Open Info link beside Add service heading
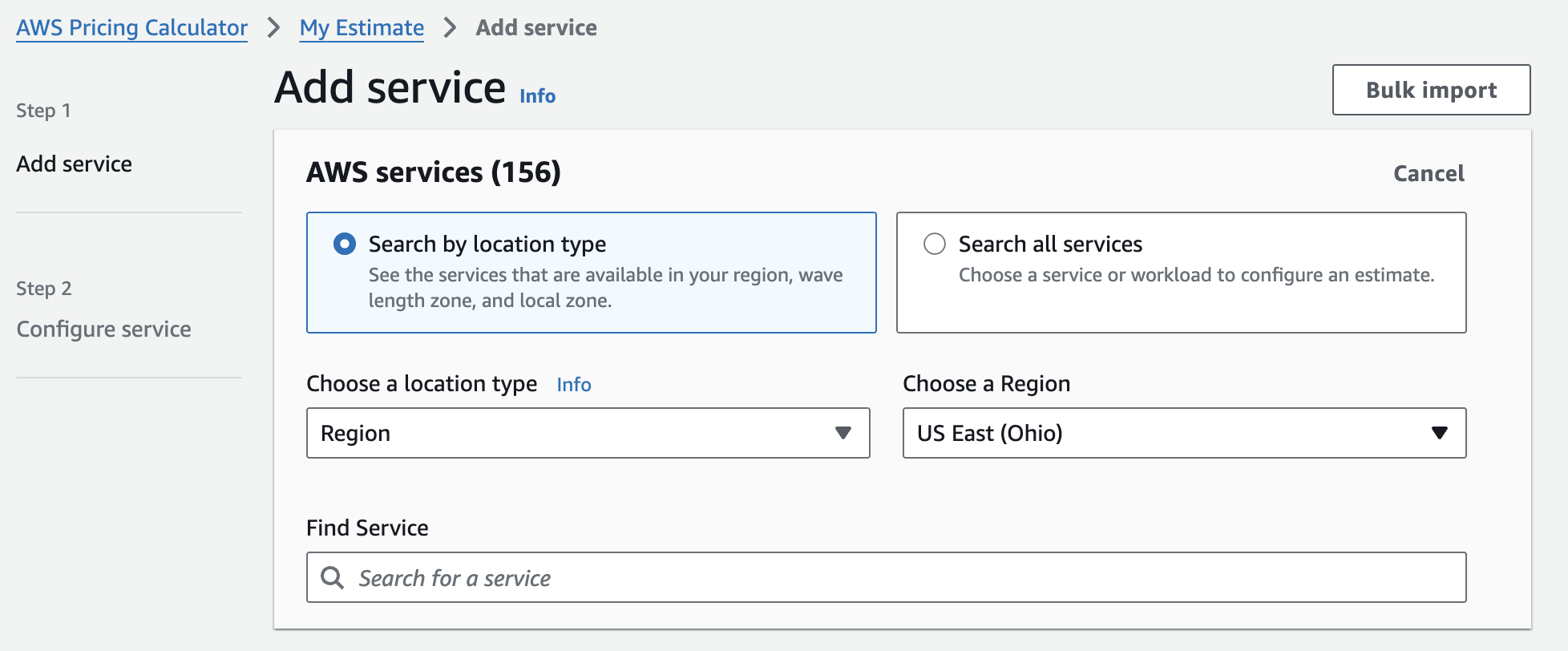1568x651 pixels. click(x=537, y=96)
